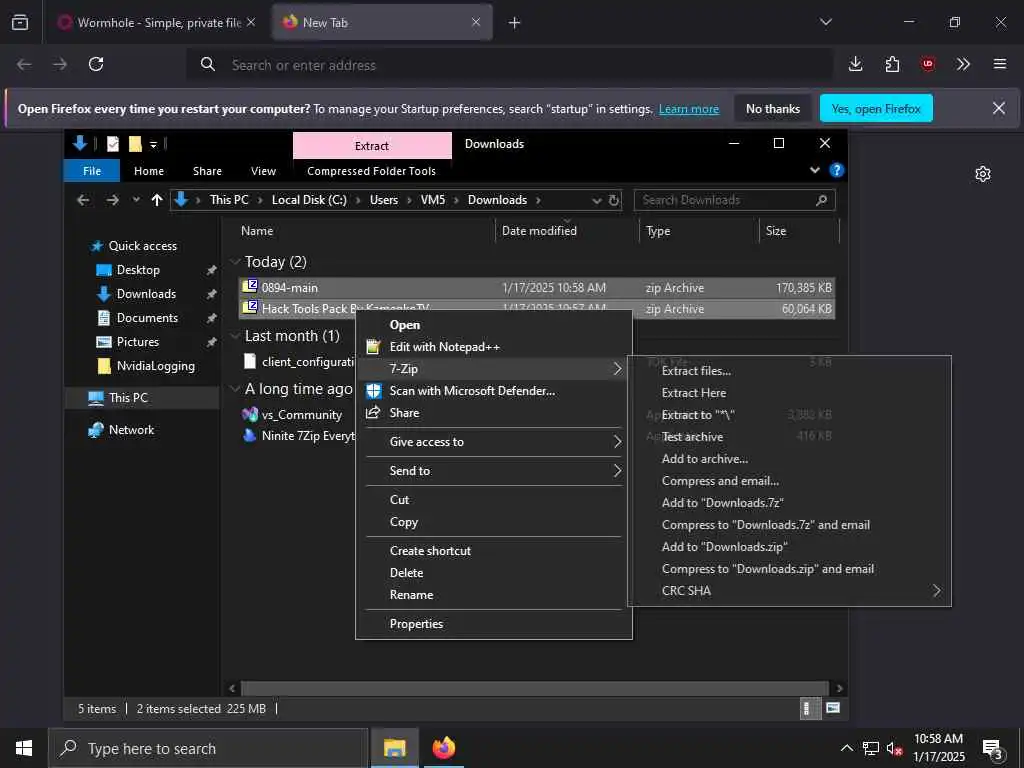Collapse the Last month group
This screenshot has height=768, width=1024.
point(235,336)
